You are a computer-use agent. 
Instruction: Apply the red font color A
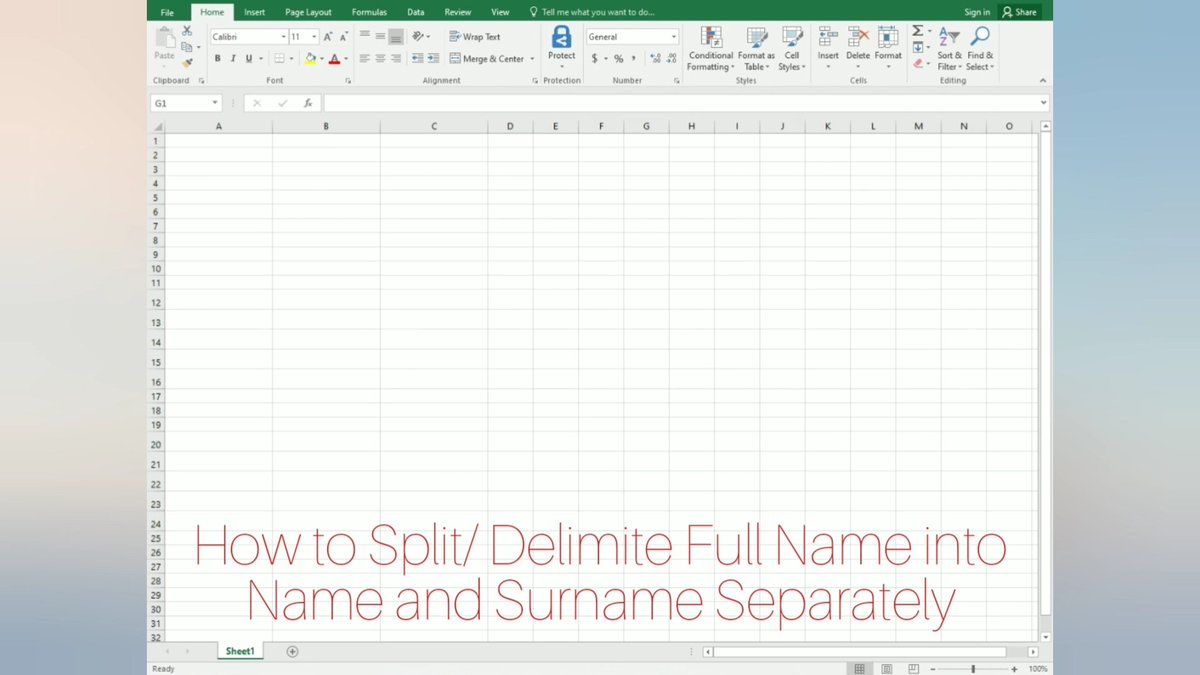(334, 59)
